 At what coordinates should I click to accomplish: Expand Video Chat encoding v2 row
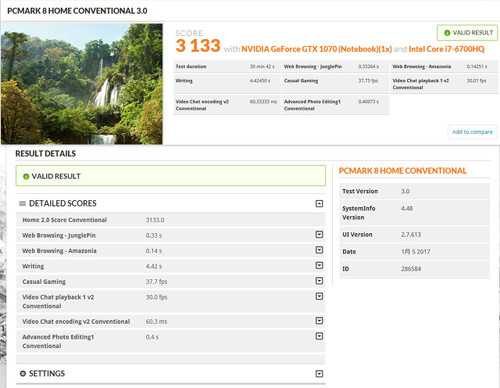pos(319,321)
